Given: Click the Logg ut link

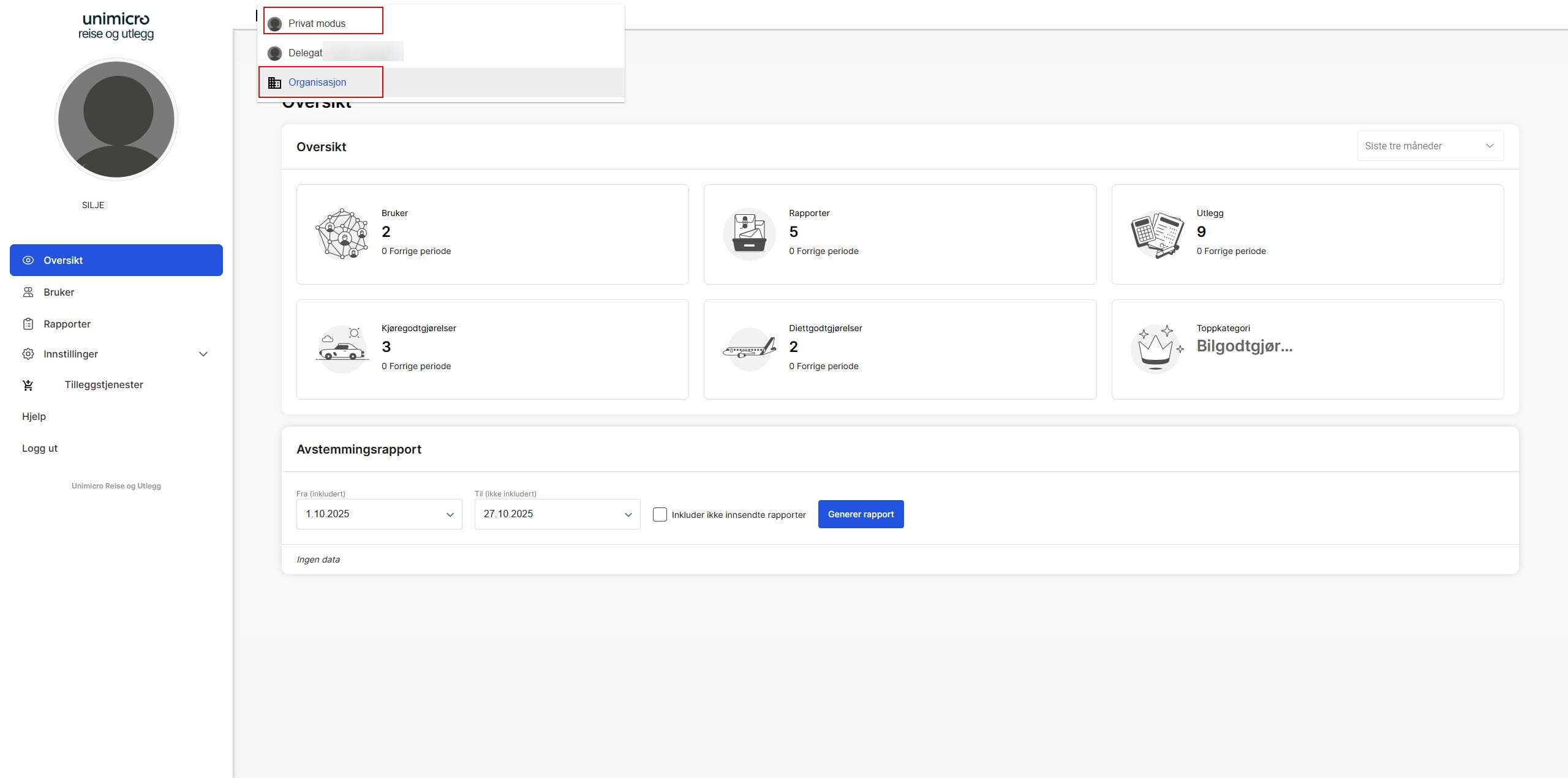Looking at the screenshot, I should pyautogui.click(x=40, y=448).
